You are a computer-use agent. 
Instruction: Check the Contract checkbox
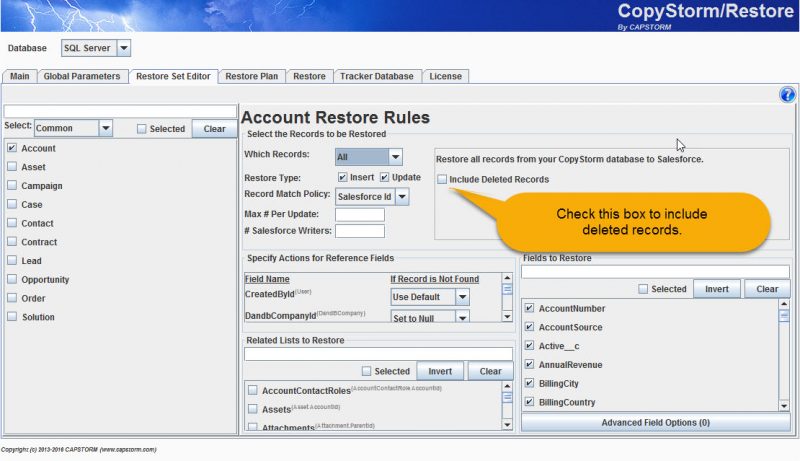click(x=12, y=242)
